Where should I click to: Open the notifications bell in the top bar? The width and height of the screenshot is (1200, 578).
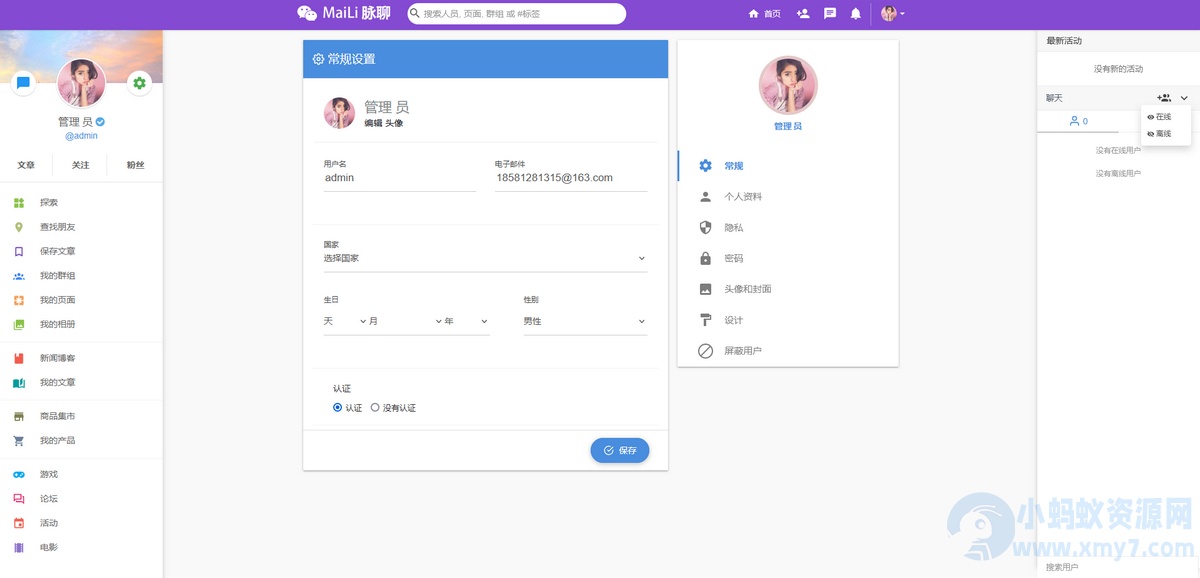[856, 14]
